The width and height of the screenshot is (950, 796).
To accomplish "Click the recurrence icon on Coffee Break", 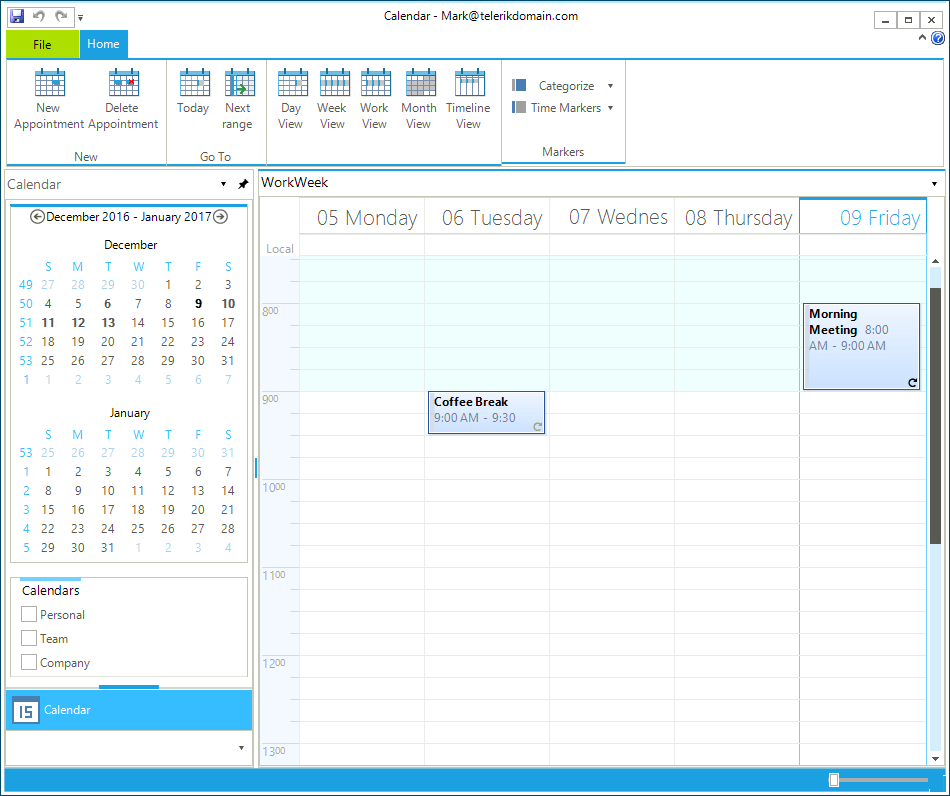I will pyautogui.click(x=537, y=426).
